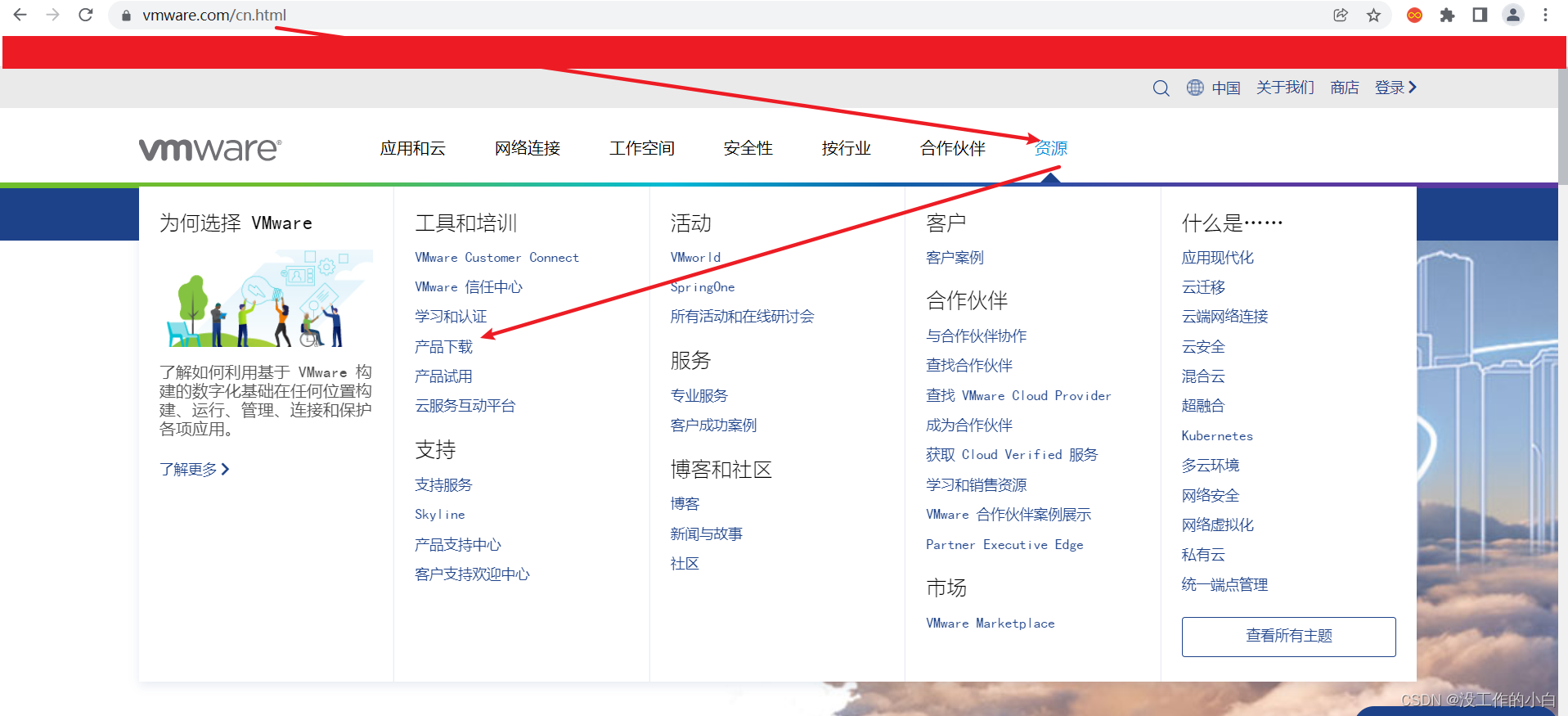Click the 了解更多 link with chevron
This screenshot has height=716, width=1568.
(195, 469)
